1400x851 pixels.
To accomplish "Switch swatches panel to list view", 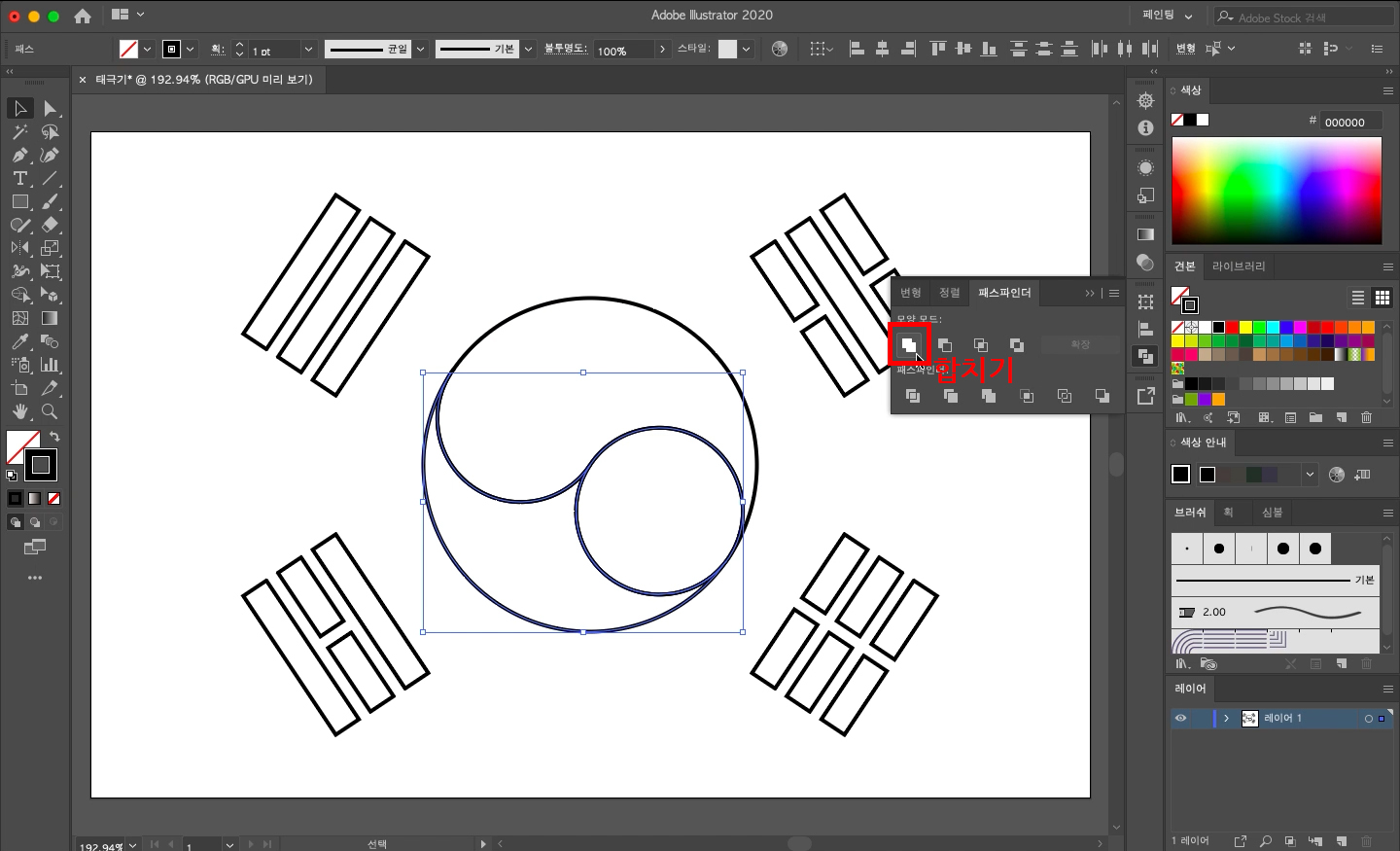I will click(1358, 298).
